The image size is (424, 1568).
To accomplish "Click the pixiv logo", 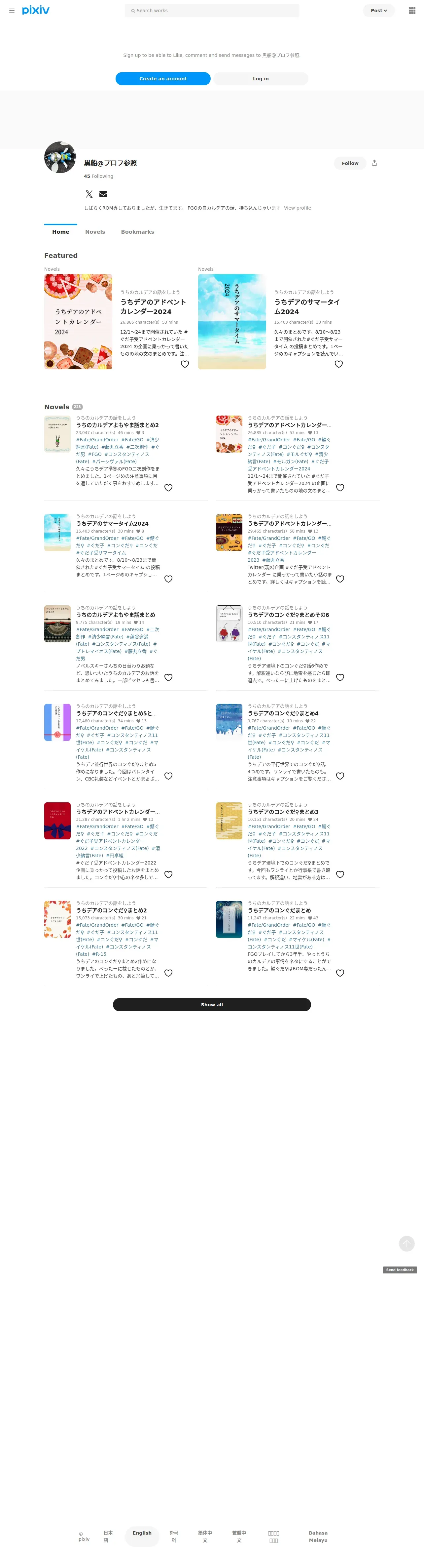I will pyautogui.click(x=36, y=10).
